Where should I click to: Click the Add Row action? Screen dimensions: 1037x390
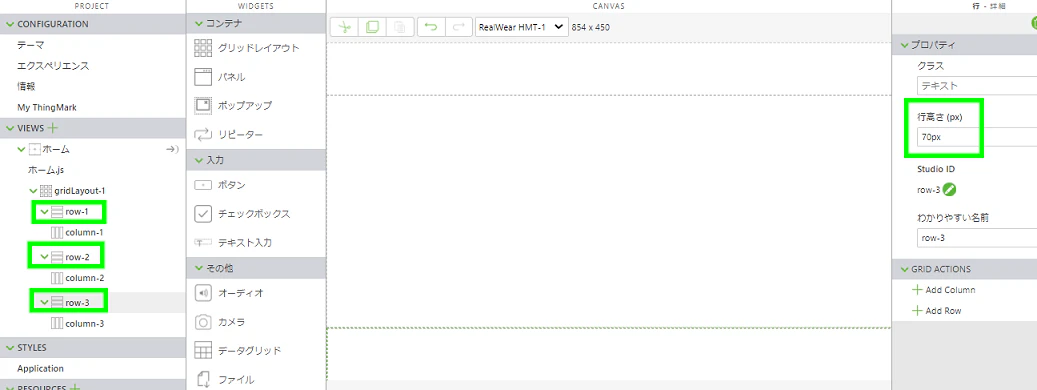coord(944,311)
